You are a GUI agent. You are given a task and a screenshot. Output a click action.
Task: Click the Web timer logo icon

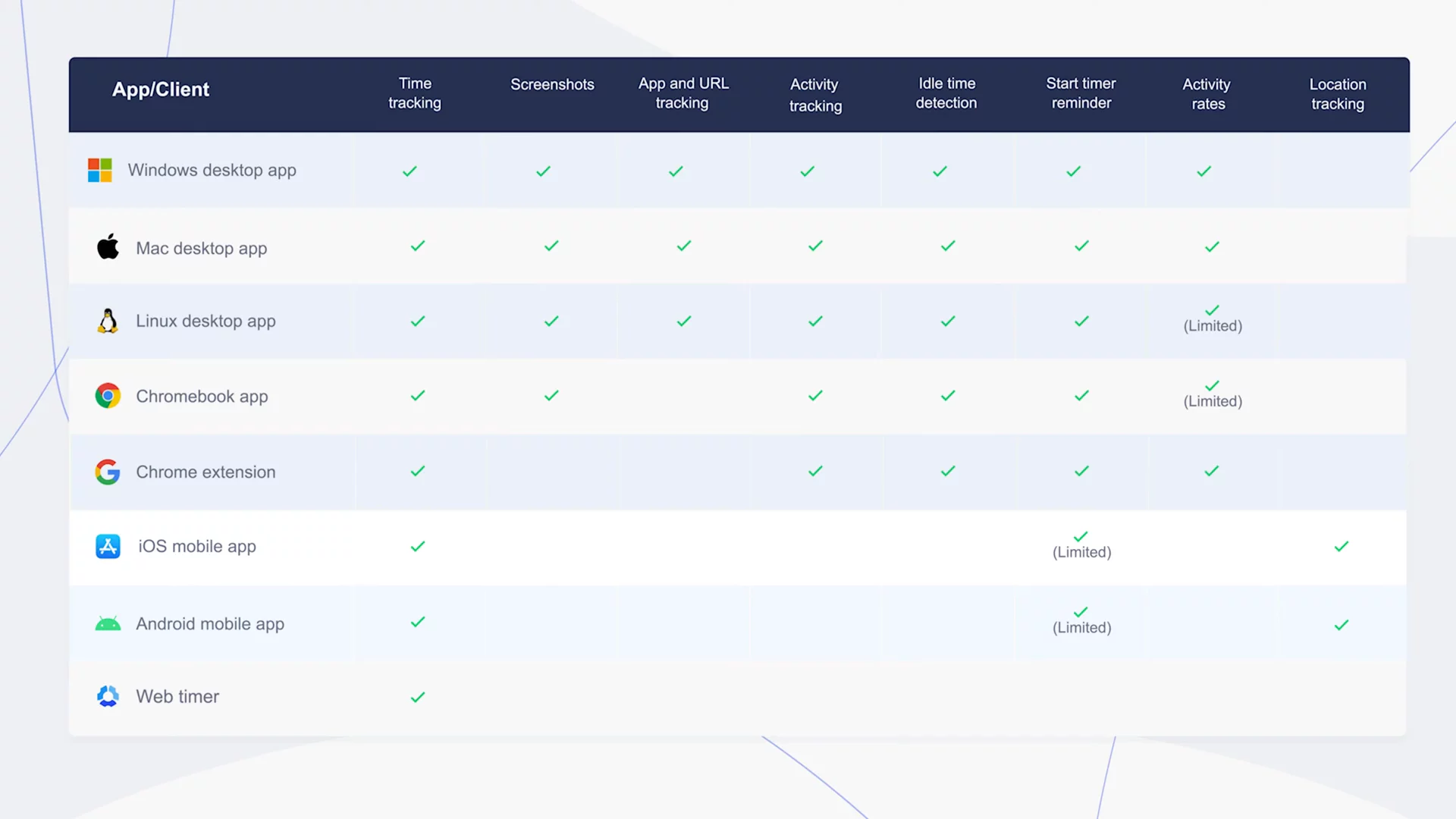(108, 696)
